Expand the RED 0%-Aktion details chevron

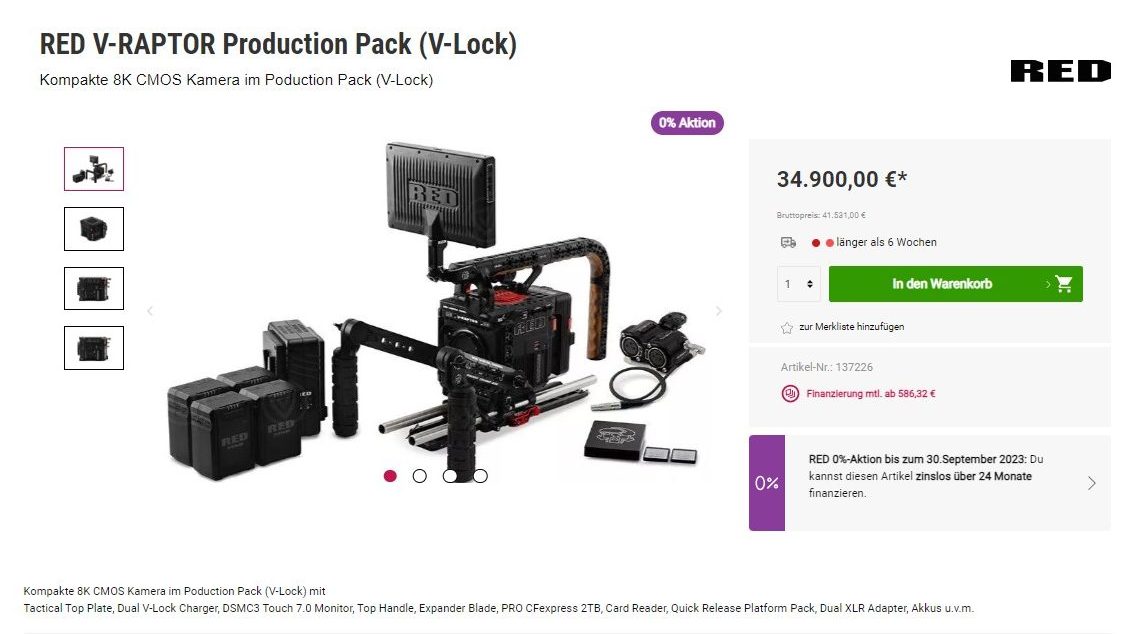1092,483
